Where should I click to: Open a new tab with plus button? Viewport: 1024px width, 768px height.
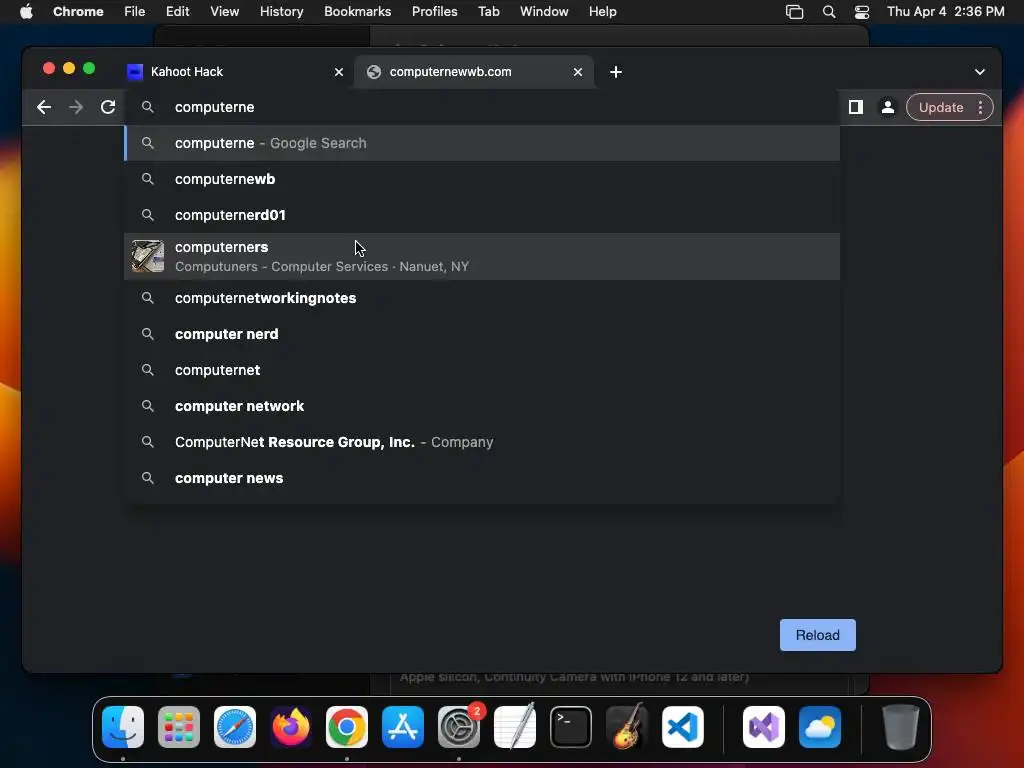tap(616, 72)
